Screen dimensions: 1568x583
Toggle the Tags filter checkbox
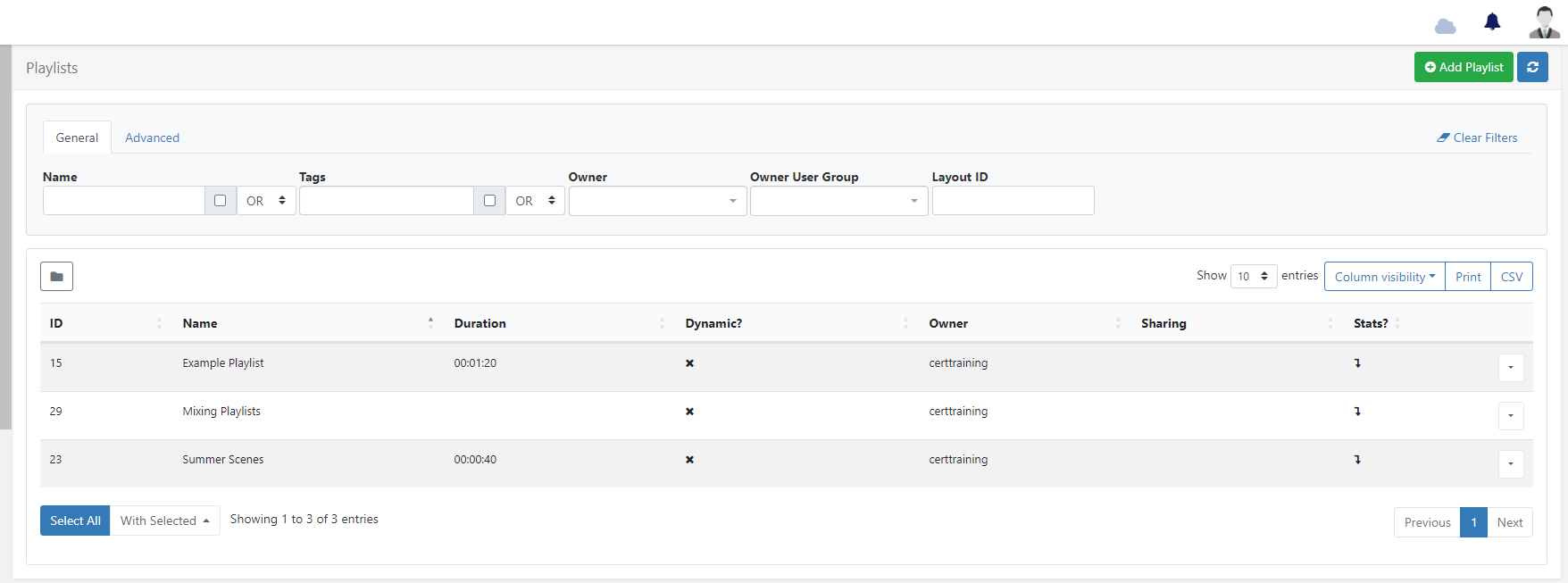(489, 201)
